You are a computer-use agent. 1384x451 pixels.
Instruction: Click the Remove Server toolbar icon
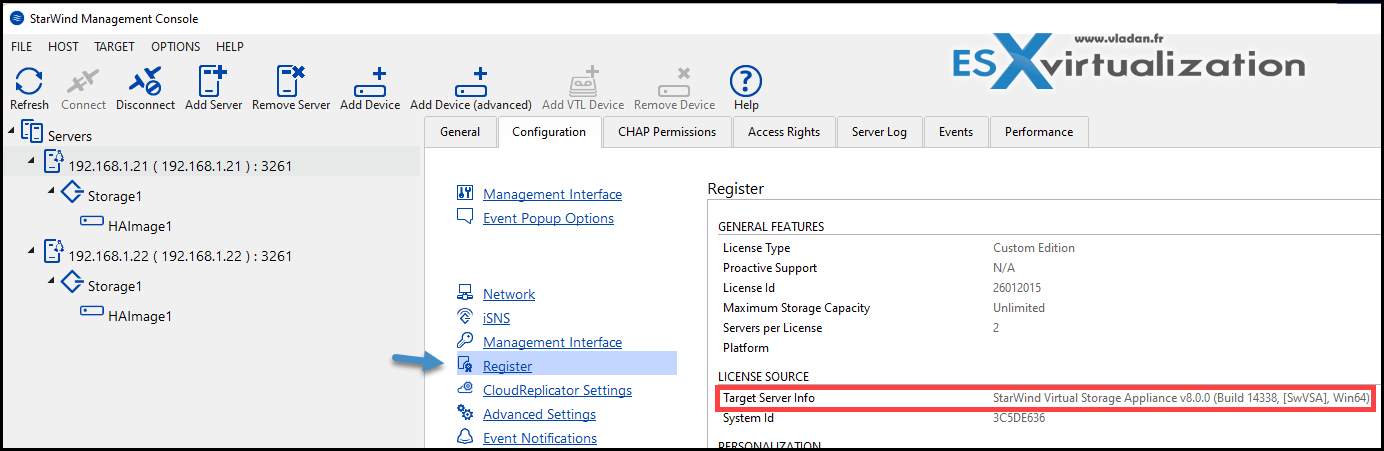pos(291,81)
